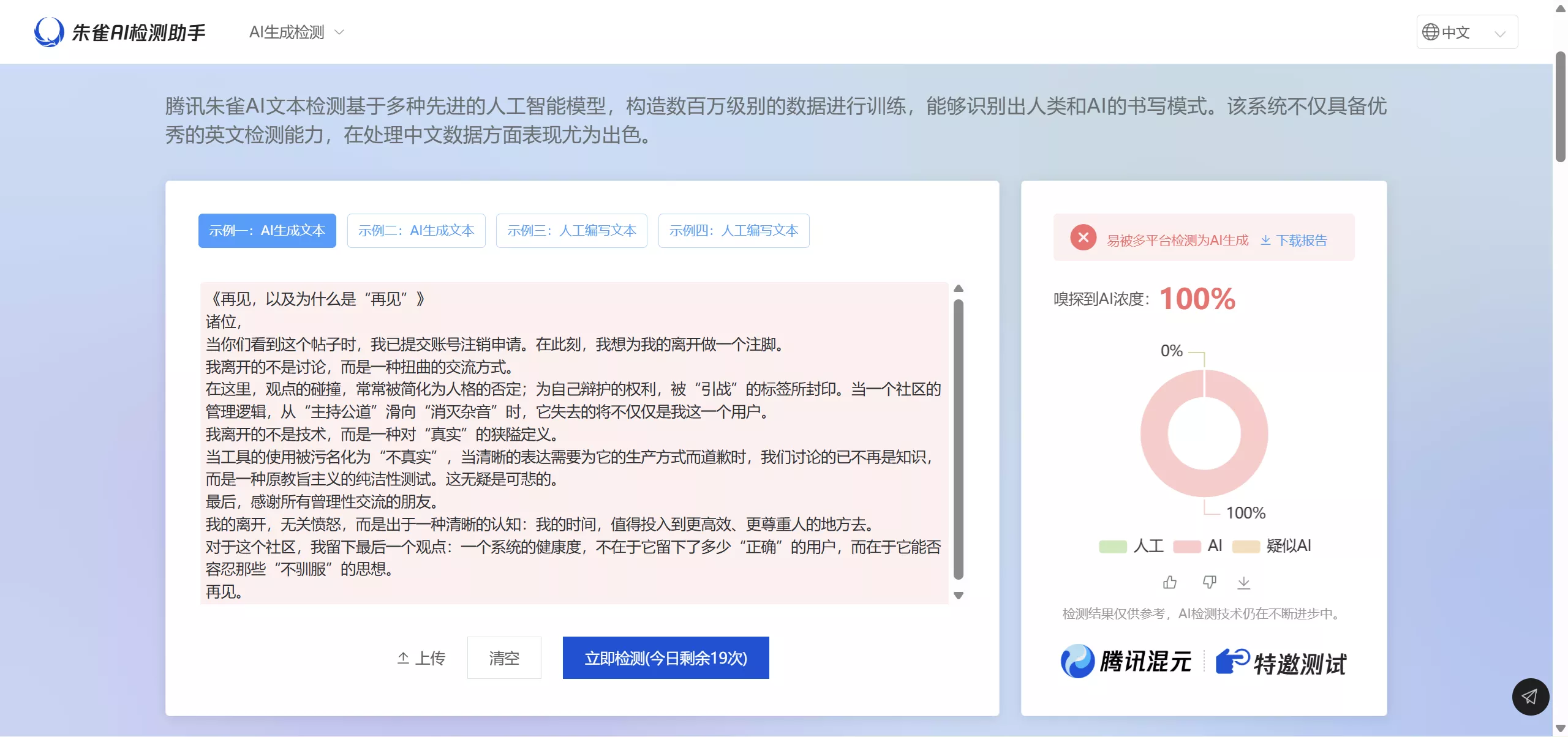
Task: Click the 朱雀AI检测助手 logo icon
Action: point(48,31)
